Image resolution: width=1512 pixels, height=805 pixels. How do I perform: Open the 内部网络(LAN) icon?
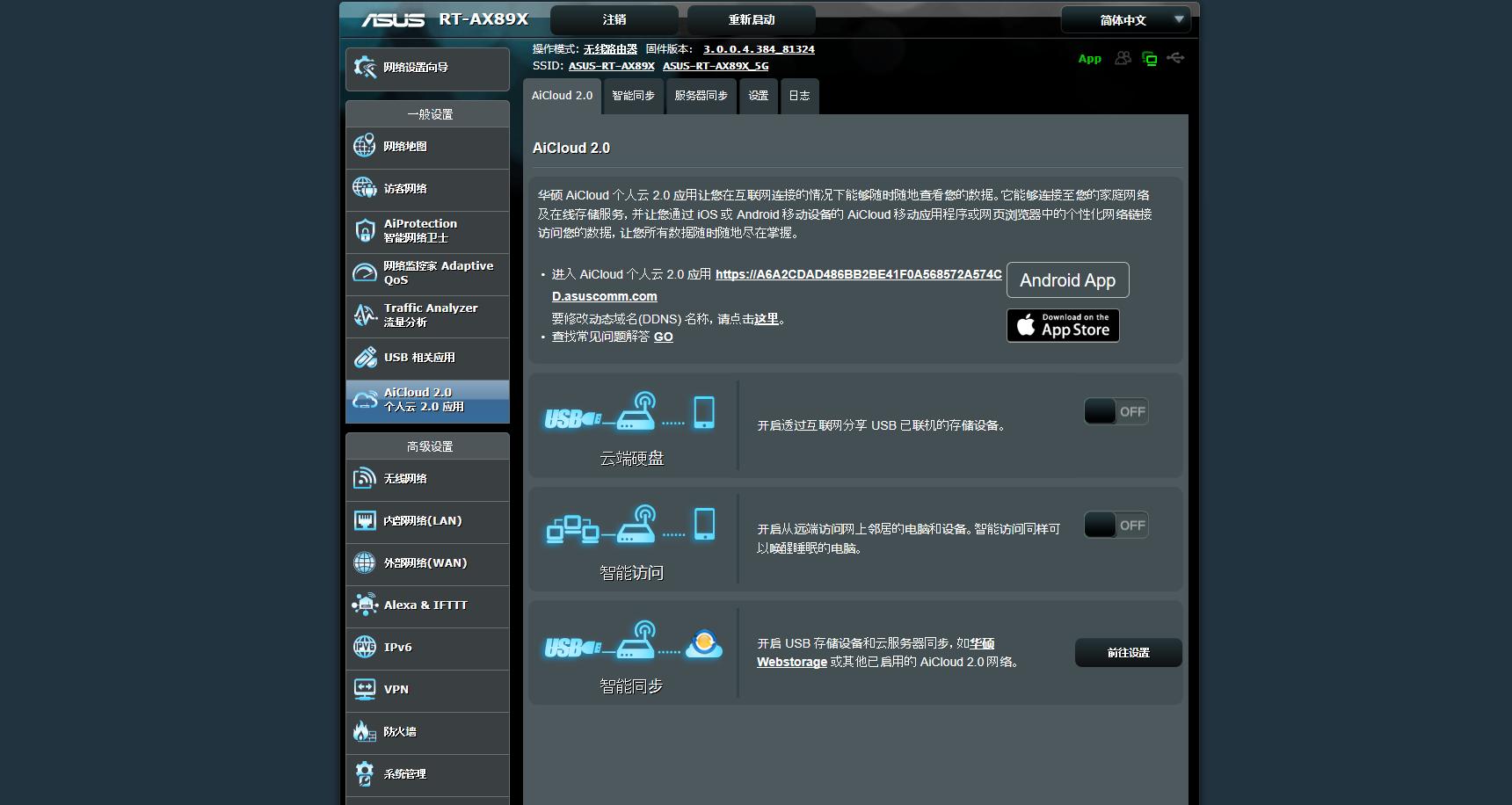click(365, 520)
